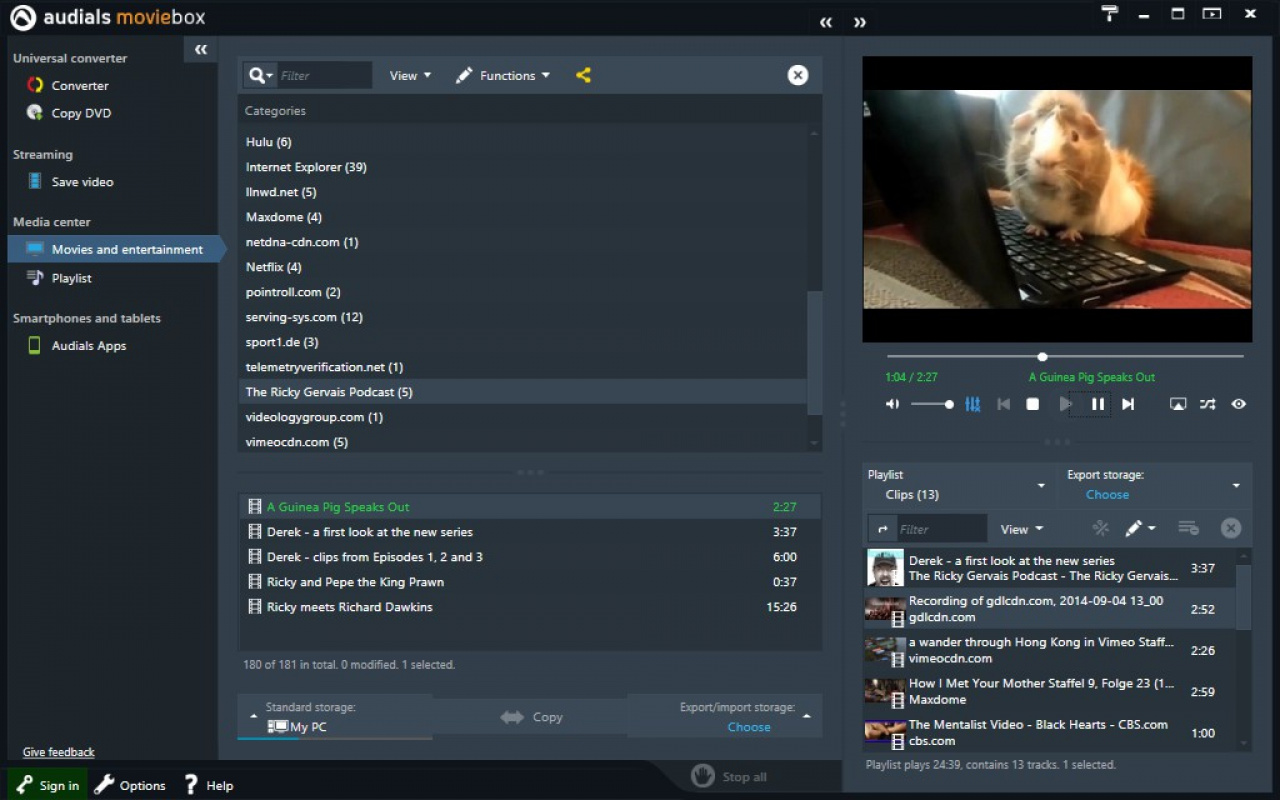The width and height of the screenshot is (1280, 800).
Task: Select Netflix (4) category in list
Action: 273,267
